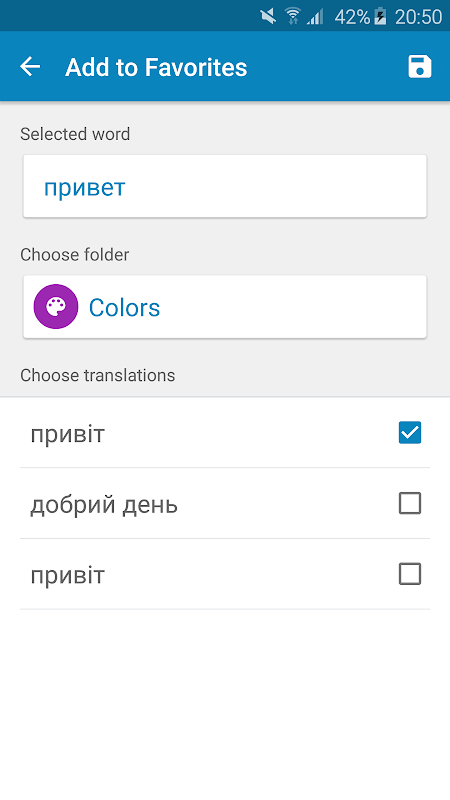Uncheck the first привіт translation checkbox
The height and width of the screenshot is (800, 450).
410,433
